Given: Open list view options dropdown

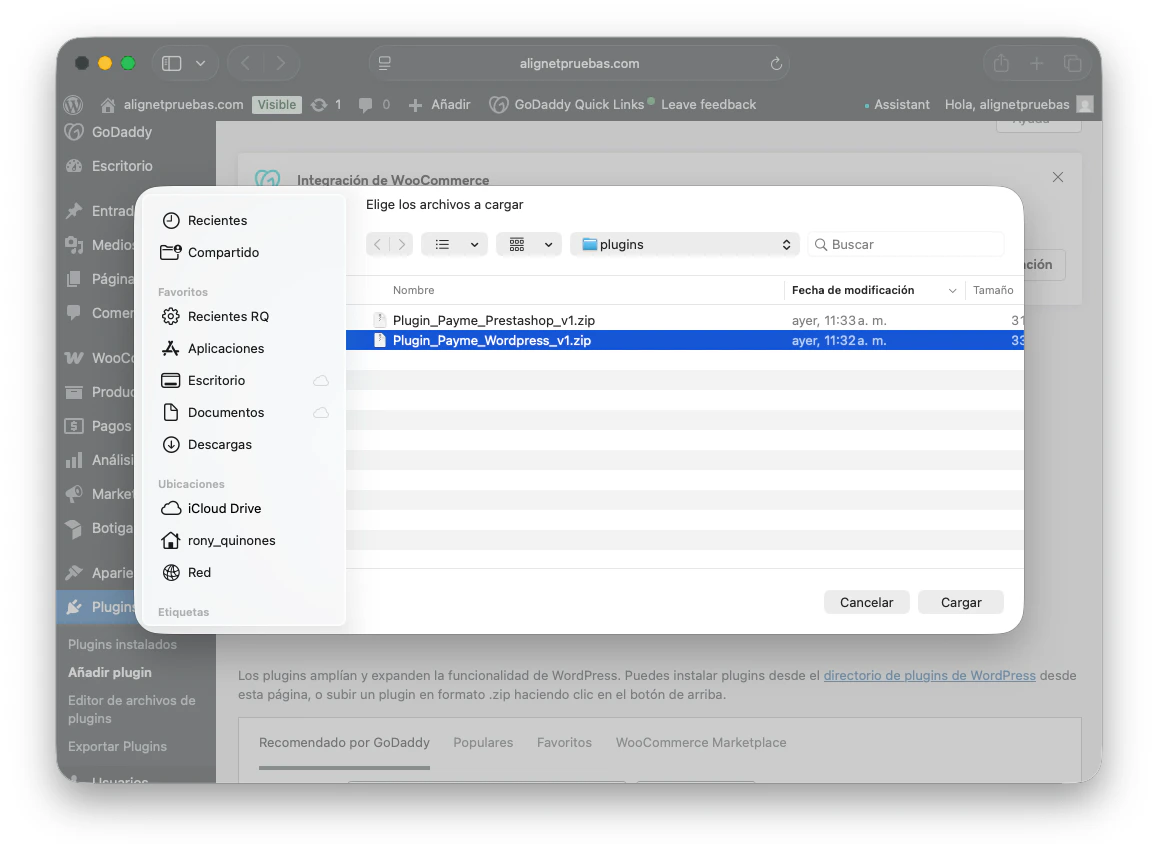Looking at the screenshot, I should (x=454, y=244).
